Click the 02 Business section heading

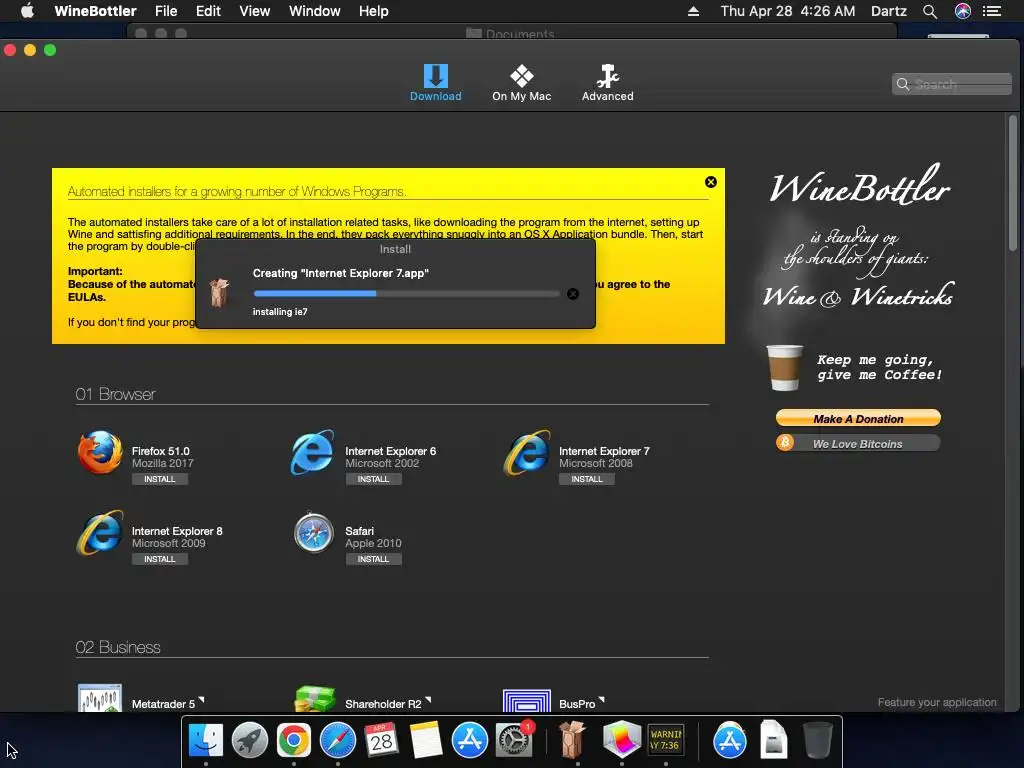click(118, 647)
